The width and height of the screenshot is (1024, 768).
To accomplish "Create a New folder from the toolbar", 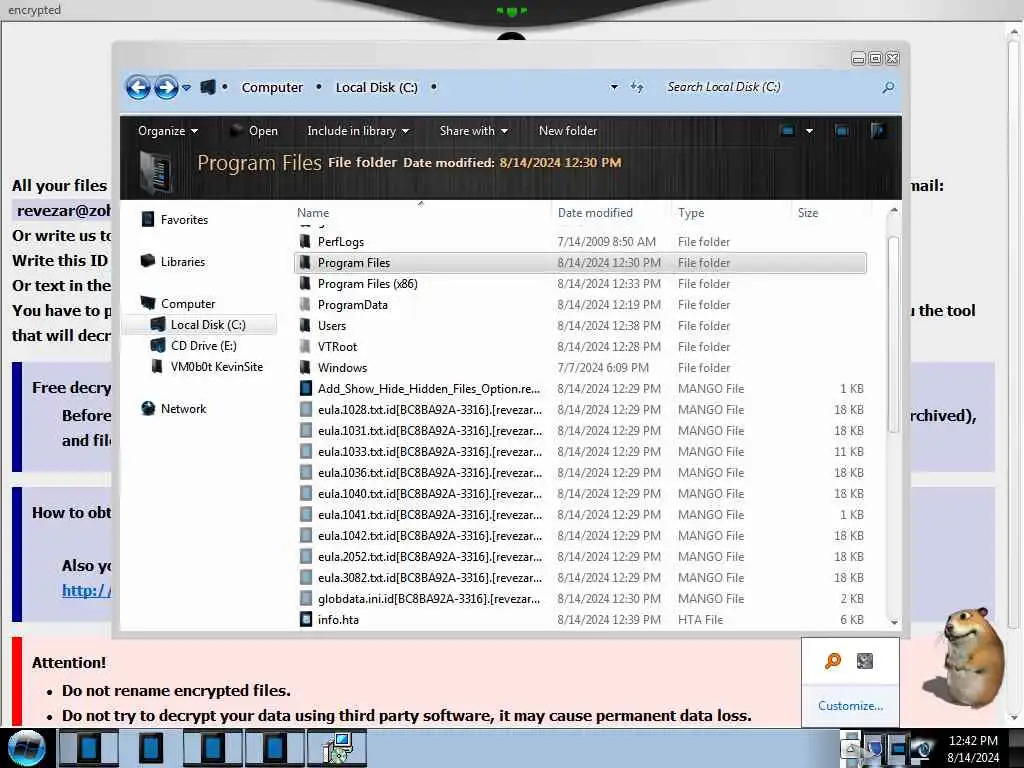I will pyautogui.click(x=568, y=131).
